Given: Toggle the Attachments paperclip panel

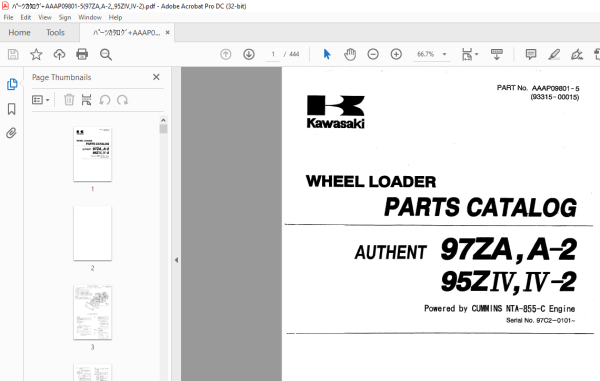Looking at the screenshot, I should pos(11,133).
